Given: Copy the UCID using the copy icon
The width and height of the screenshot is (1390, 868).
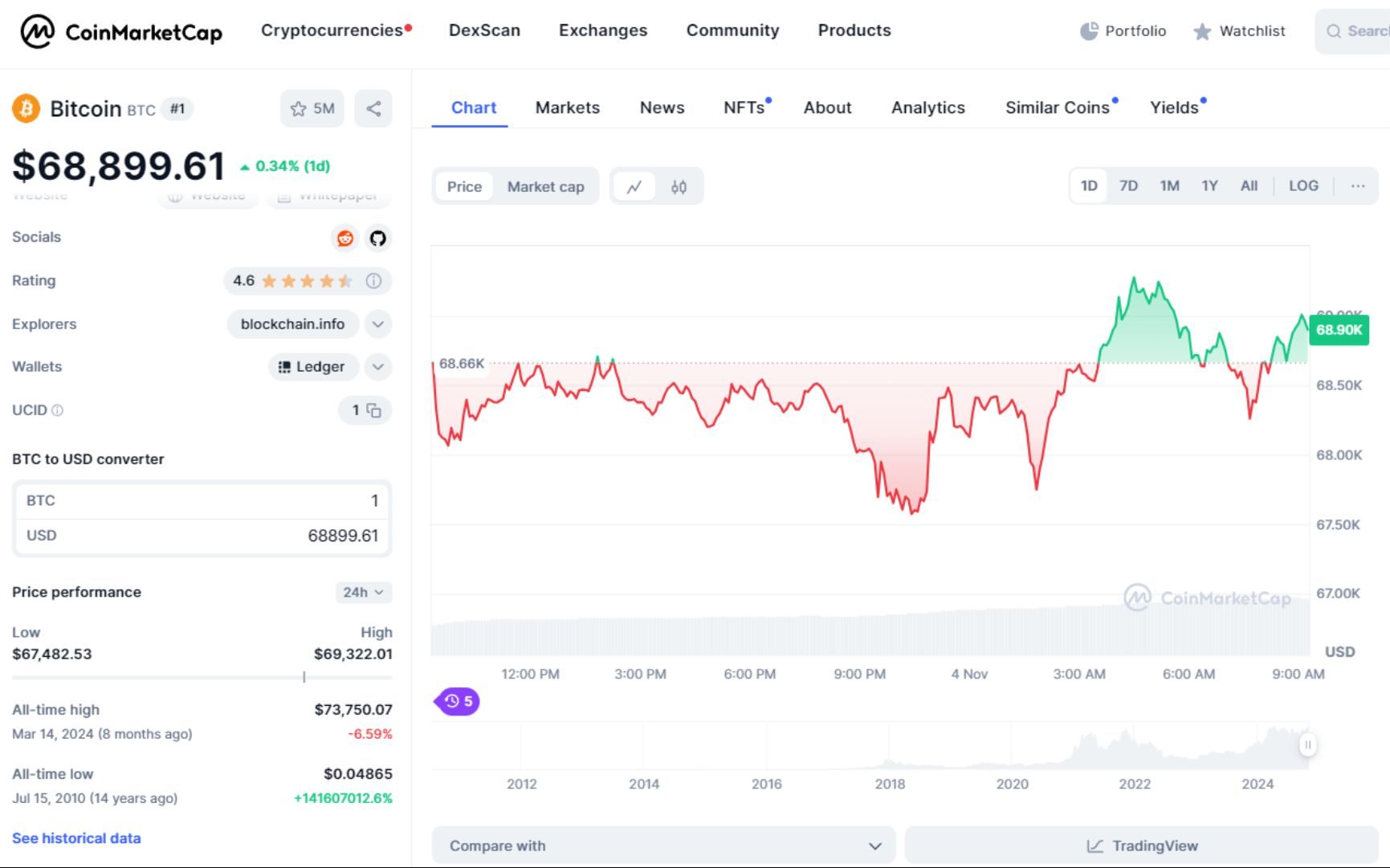Looking at the screenshot, I should coord(373,410).
